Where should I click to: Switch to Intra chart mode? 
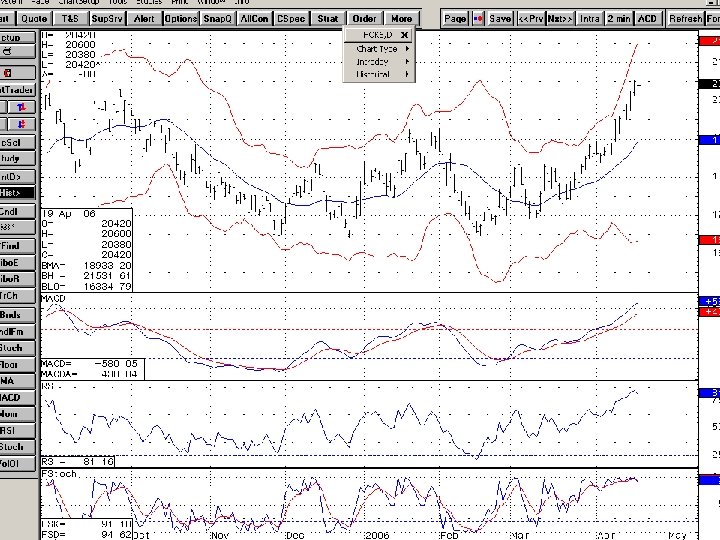tap(590, 19)
